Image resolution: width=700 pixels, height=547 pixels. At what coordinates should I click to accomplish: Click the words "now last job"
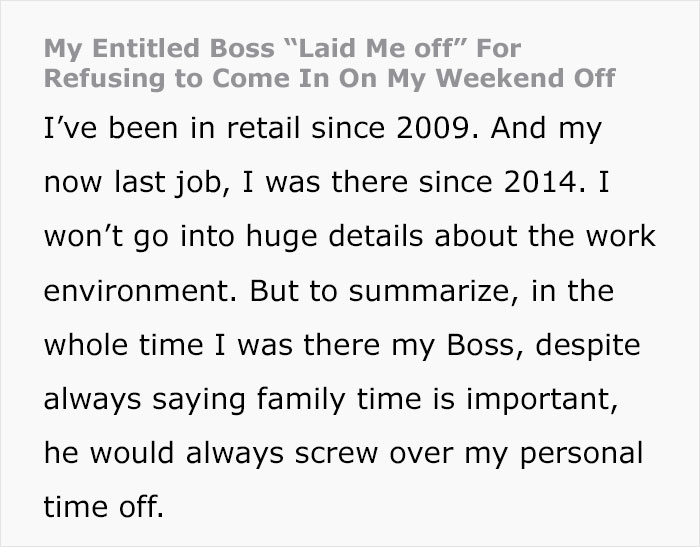[x=124, y=183]
